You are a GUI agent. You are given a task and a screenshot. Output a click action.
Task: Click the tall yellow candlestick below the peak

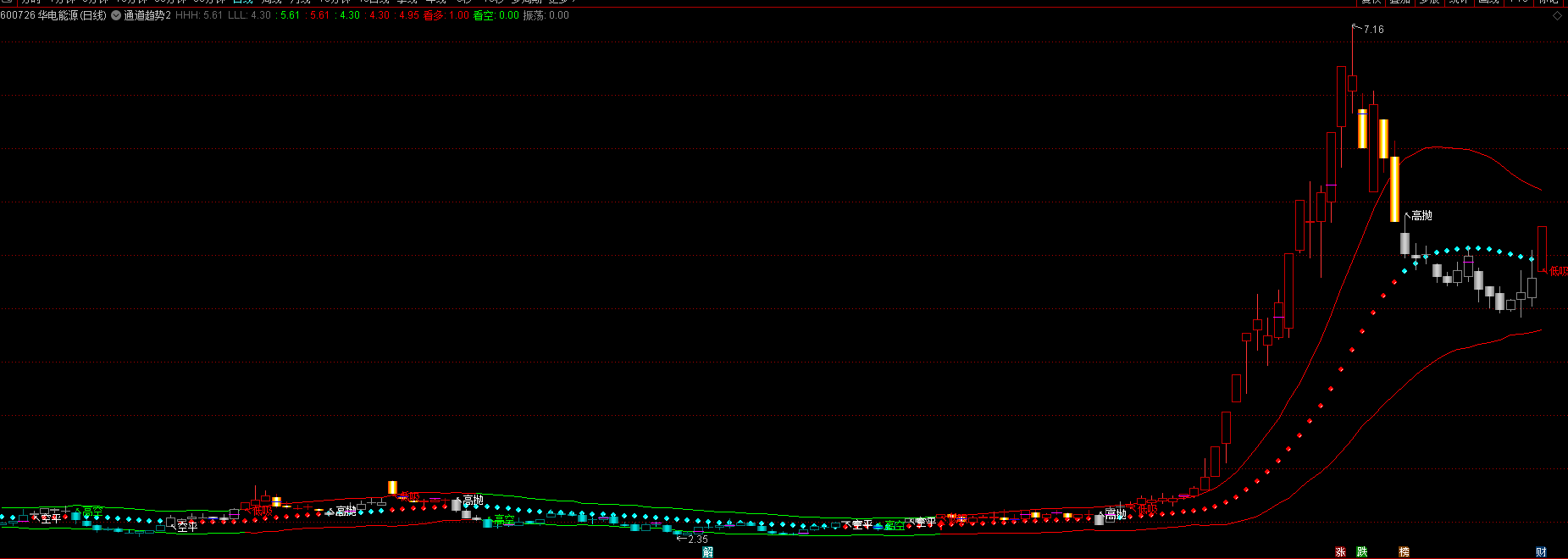[1394, 189]
